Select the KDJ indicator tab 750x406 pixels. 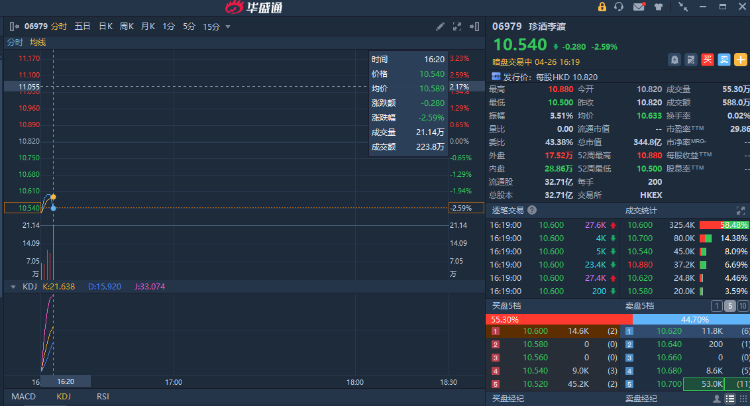(x=63, y=396)
